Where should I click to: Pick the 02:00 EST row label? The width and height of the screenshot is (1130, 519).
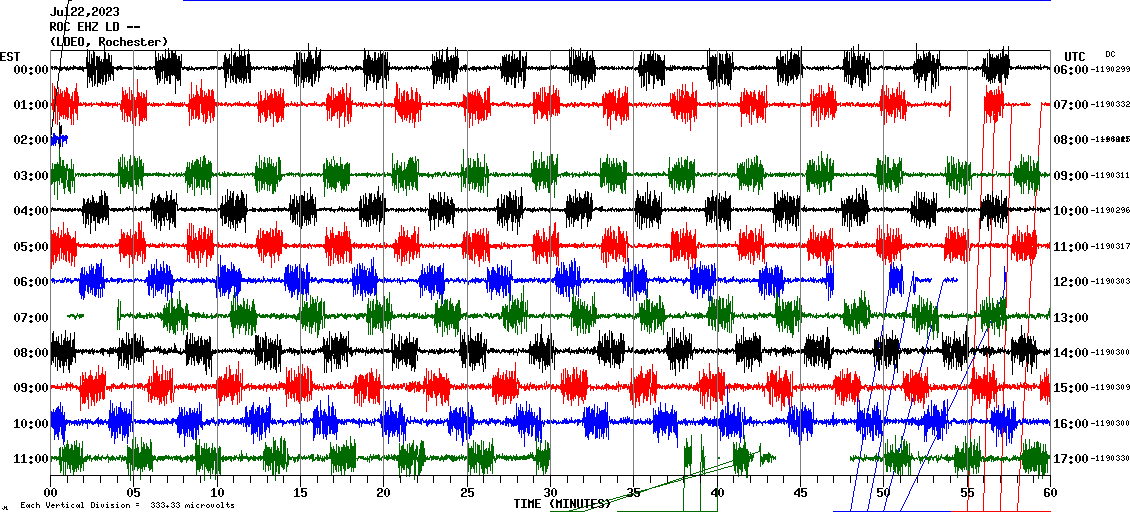[x=31, y=140]
